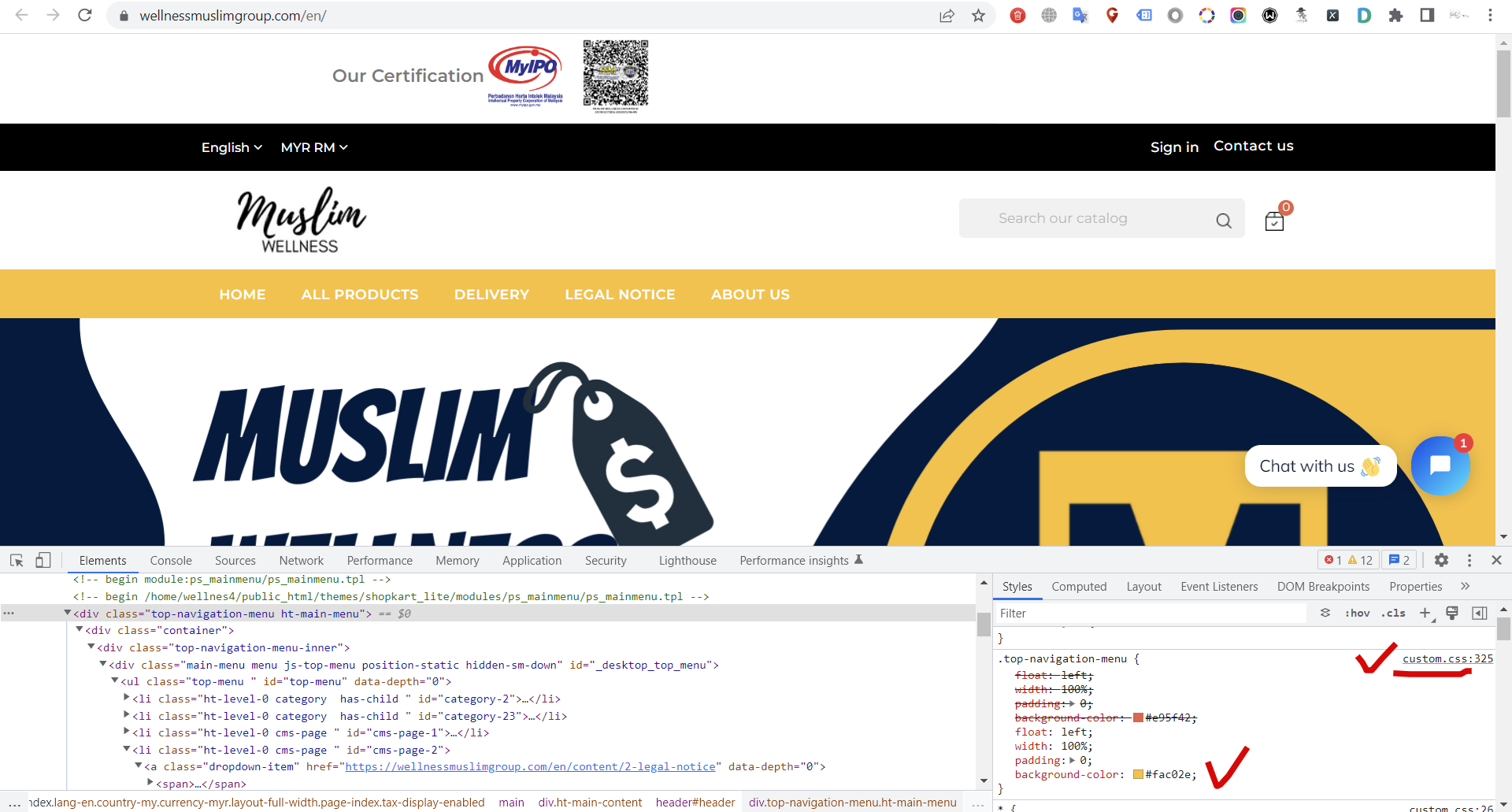
Task: Toggle :hov element state panel
Action: click(1357, 613)
